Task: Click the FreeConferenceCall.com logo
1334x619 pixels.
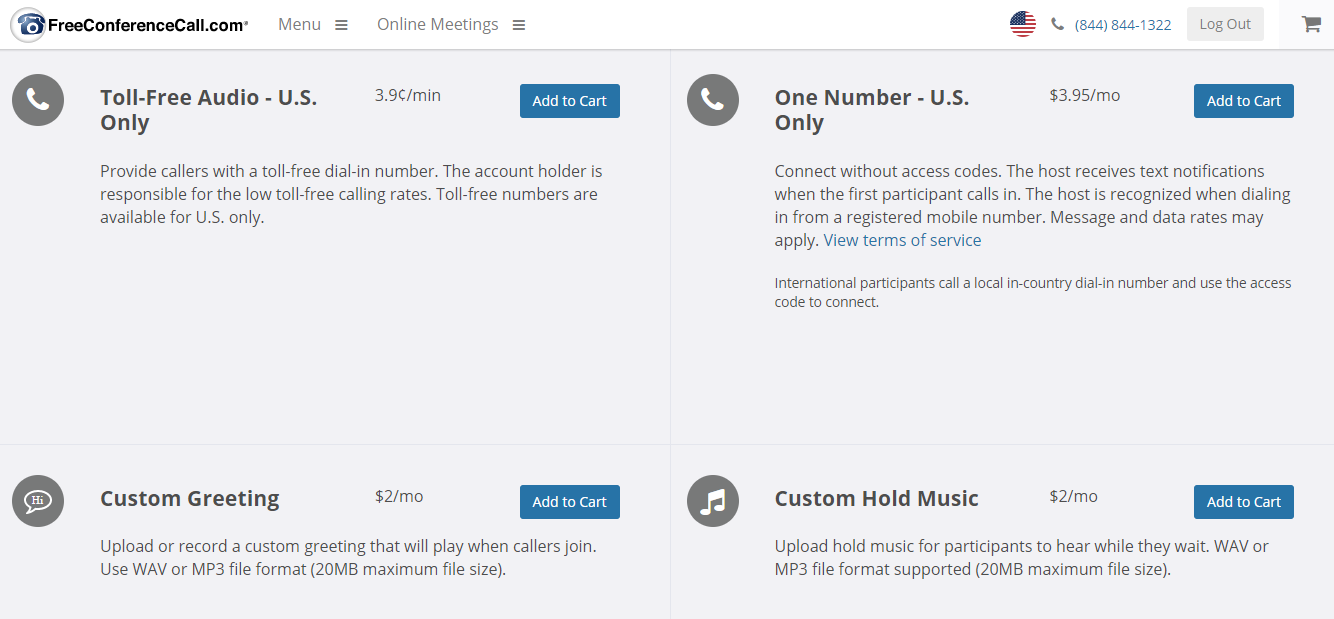Action: click(x=130, y=25)
